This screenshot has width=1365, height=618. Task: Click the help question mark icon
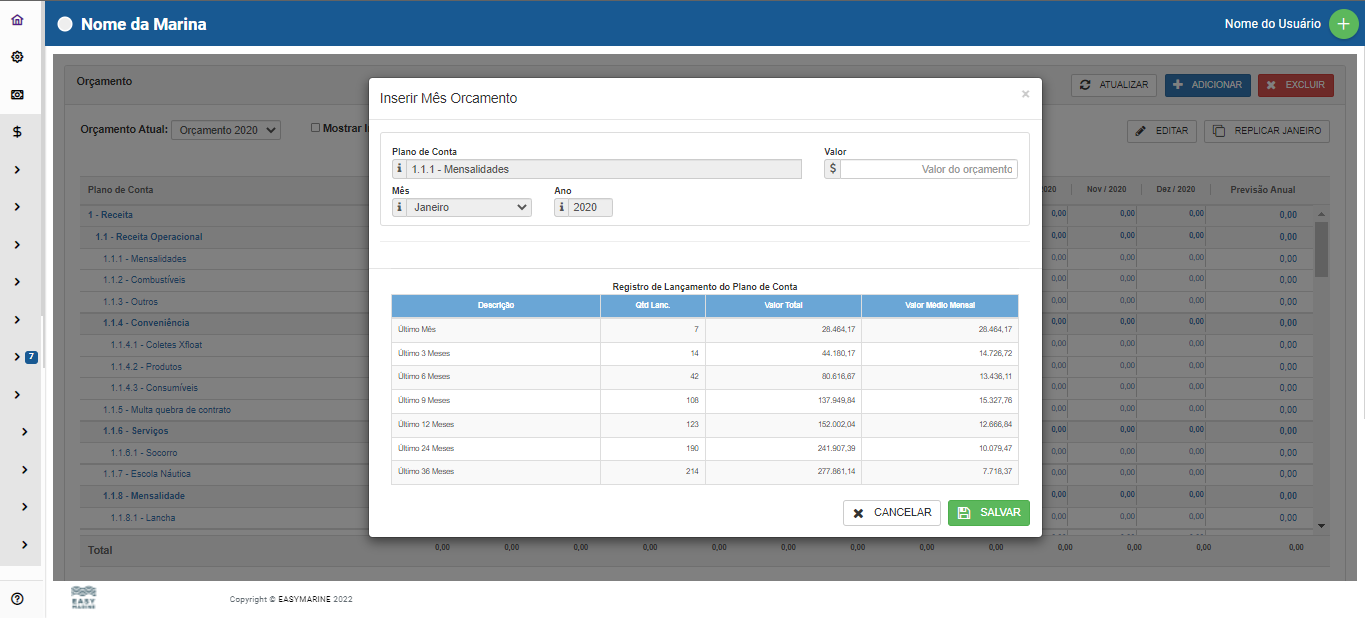17,599
